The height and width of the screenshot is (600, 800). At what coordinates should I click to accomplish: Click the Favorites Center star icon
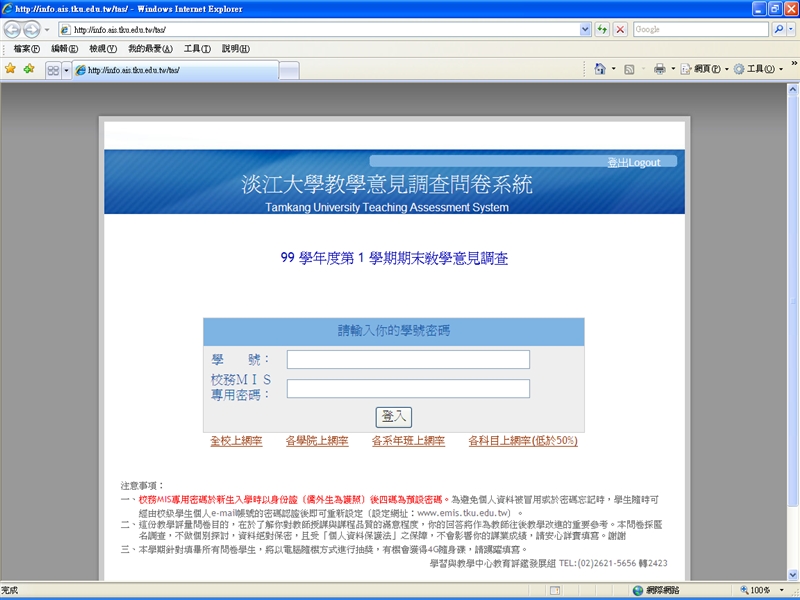pyautogui.click(x=10, y=69)
